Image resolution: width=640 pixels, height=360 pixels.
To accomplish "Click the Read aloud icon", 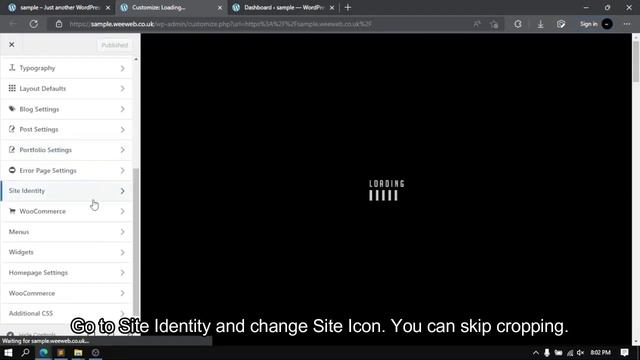I will point(477,24).
